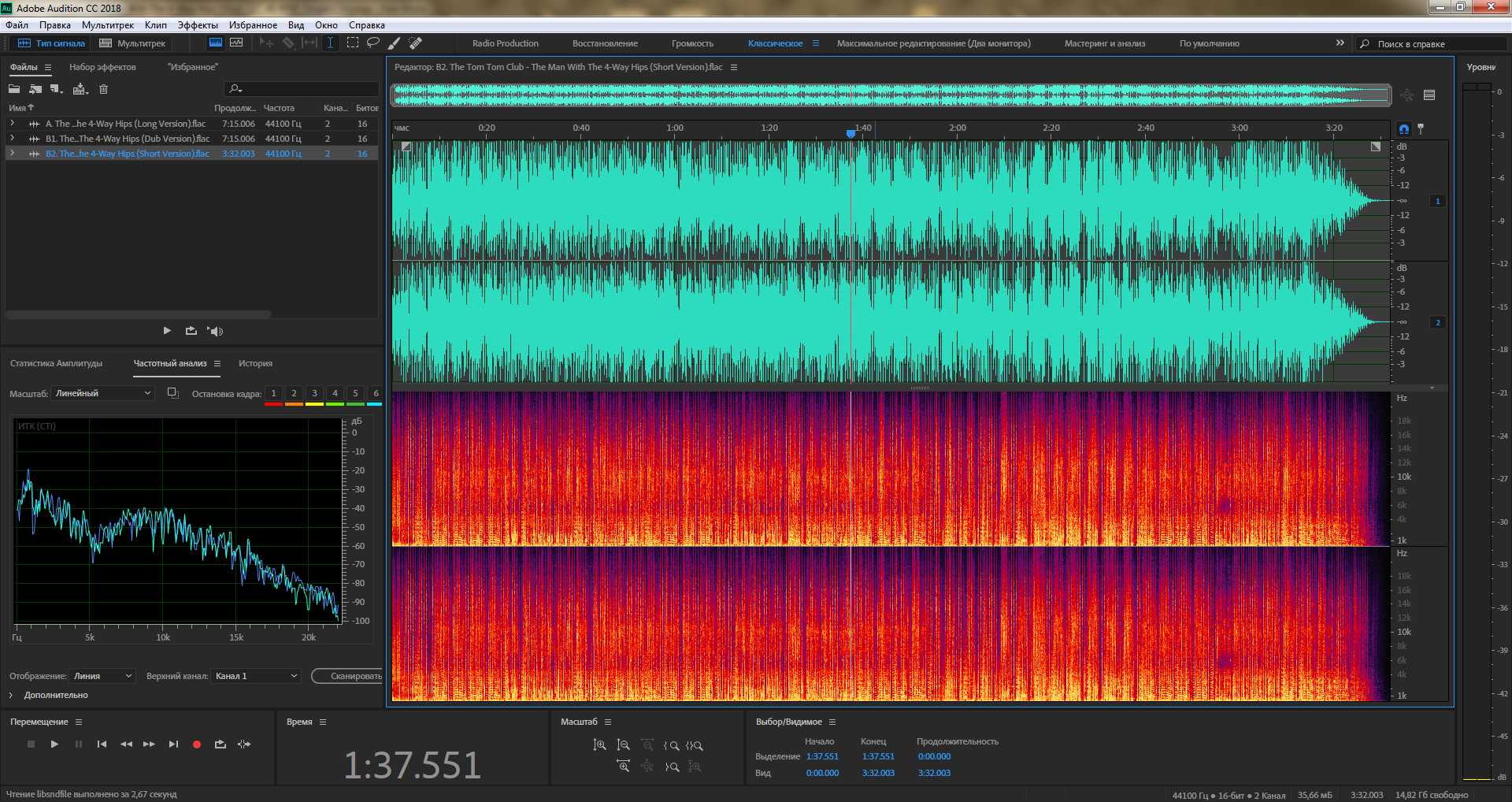This screenshot has height=802, width=1512.
Task: Click the Тип сигнала view button
Action: [x=52, y=43]
